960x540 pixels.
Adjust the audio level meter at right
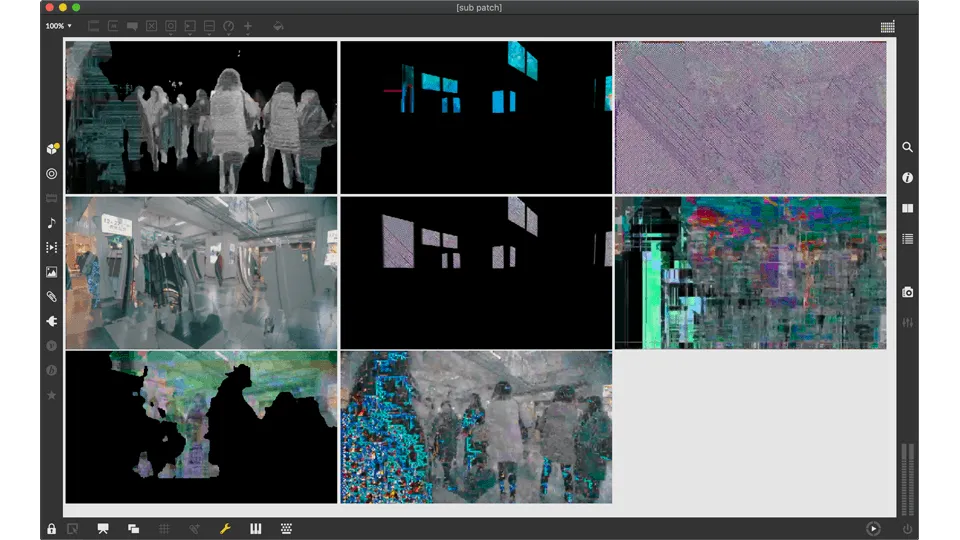pyautogui.click(x=907, y=479)
